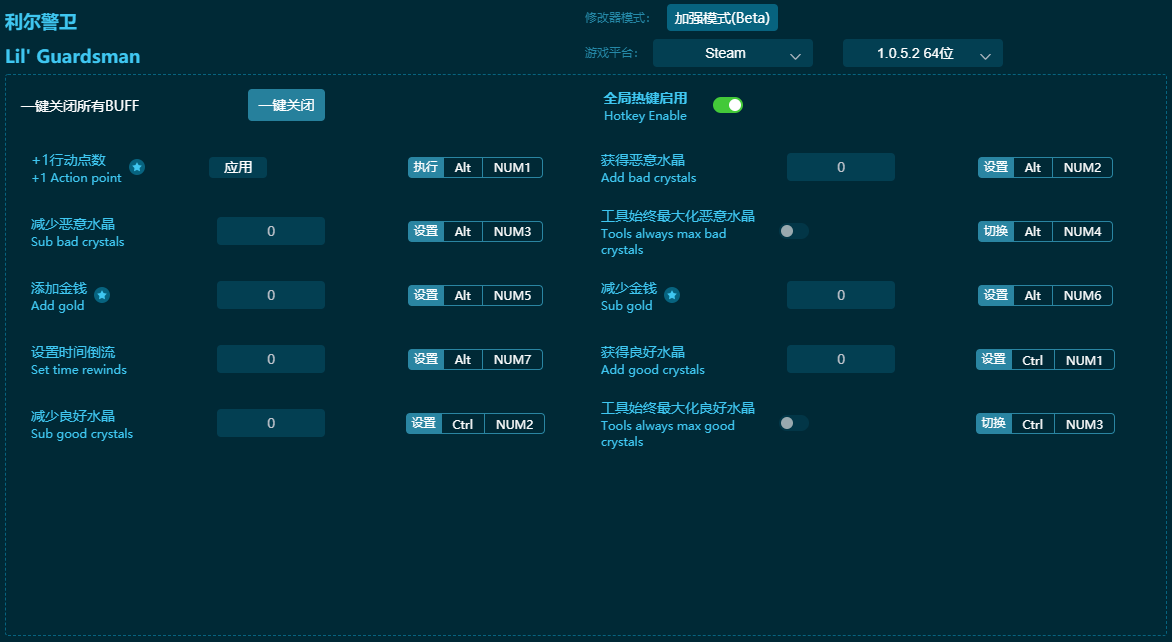1172x642 pixels.
Task: Click NUM4 key of max bad crystals hotkey
Action: tap(1082, 232)
